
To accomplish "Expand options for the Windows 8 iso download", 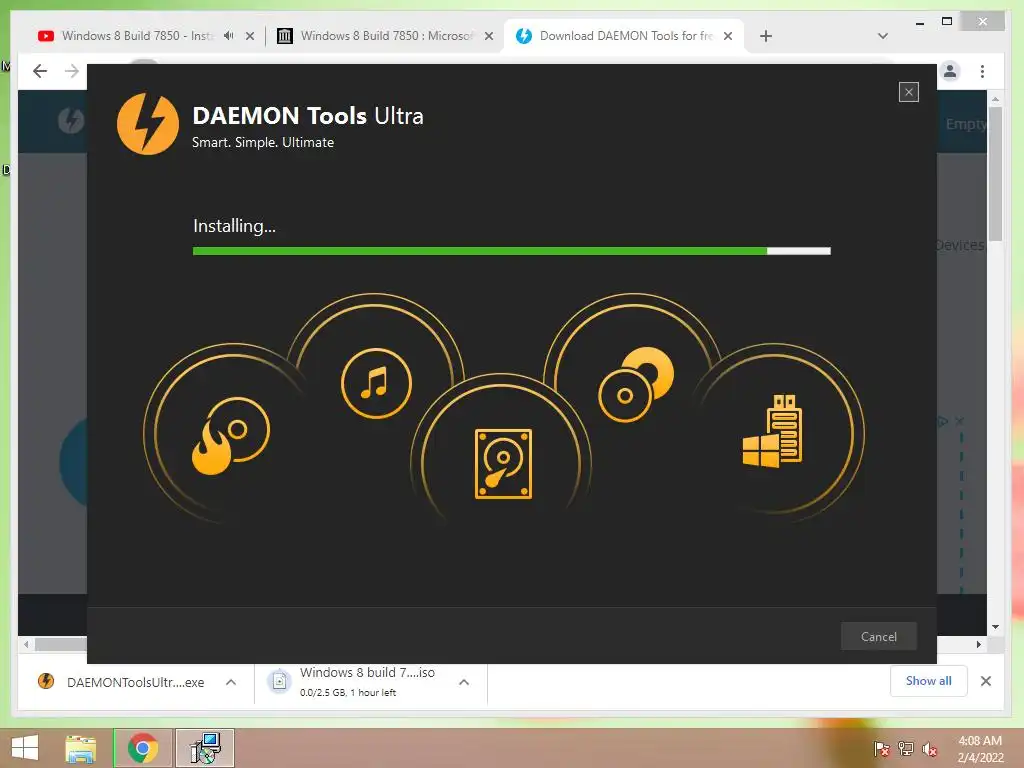I will tap(464, 682).
